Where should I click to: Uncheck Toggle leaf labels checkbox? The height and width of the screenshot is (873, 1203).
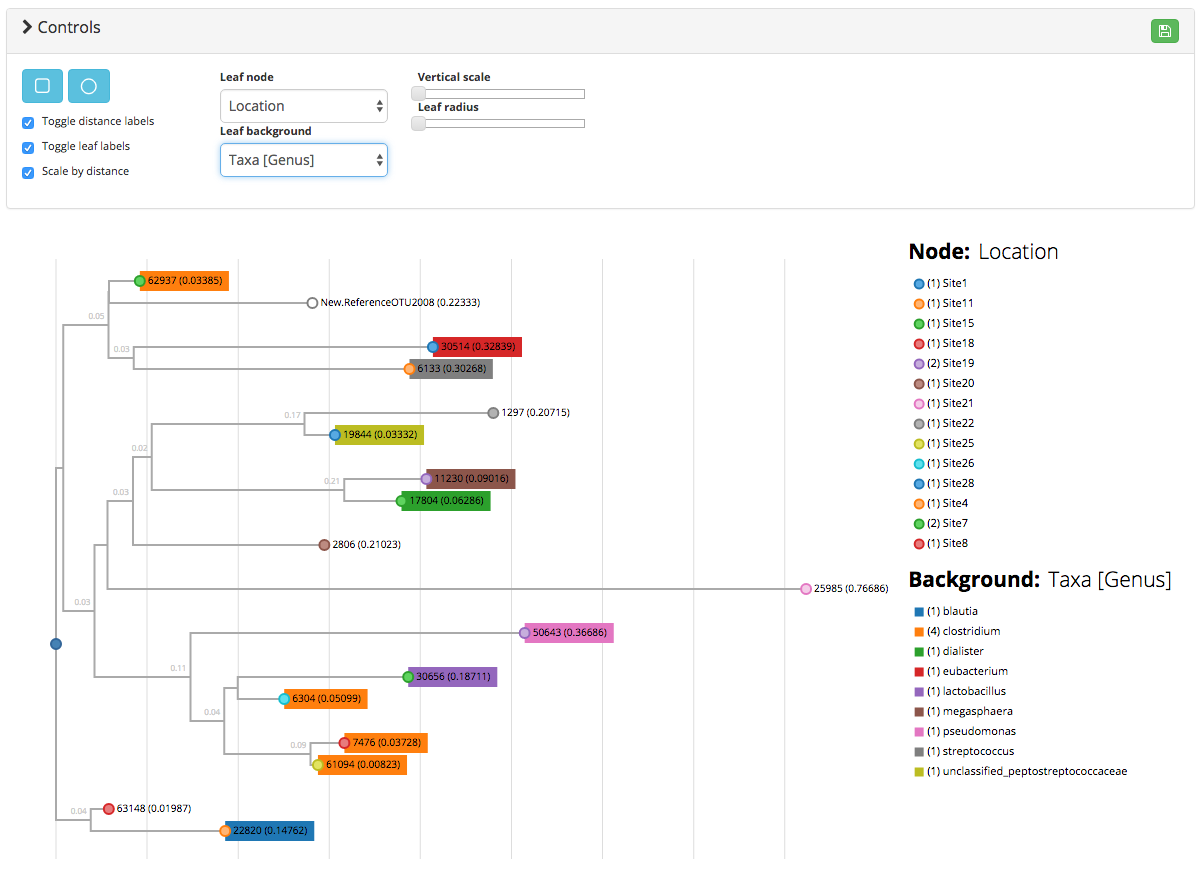click(28, 147)
